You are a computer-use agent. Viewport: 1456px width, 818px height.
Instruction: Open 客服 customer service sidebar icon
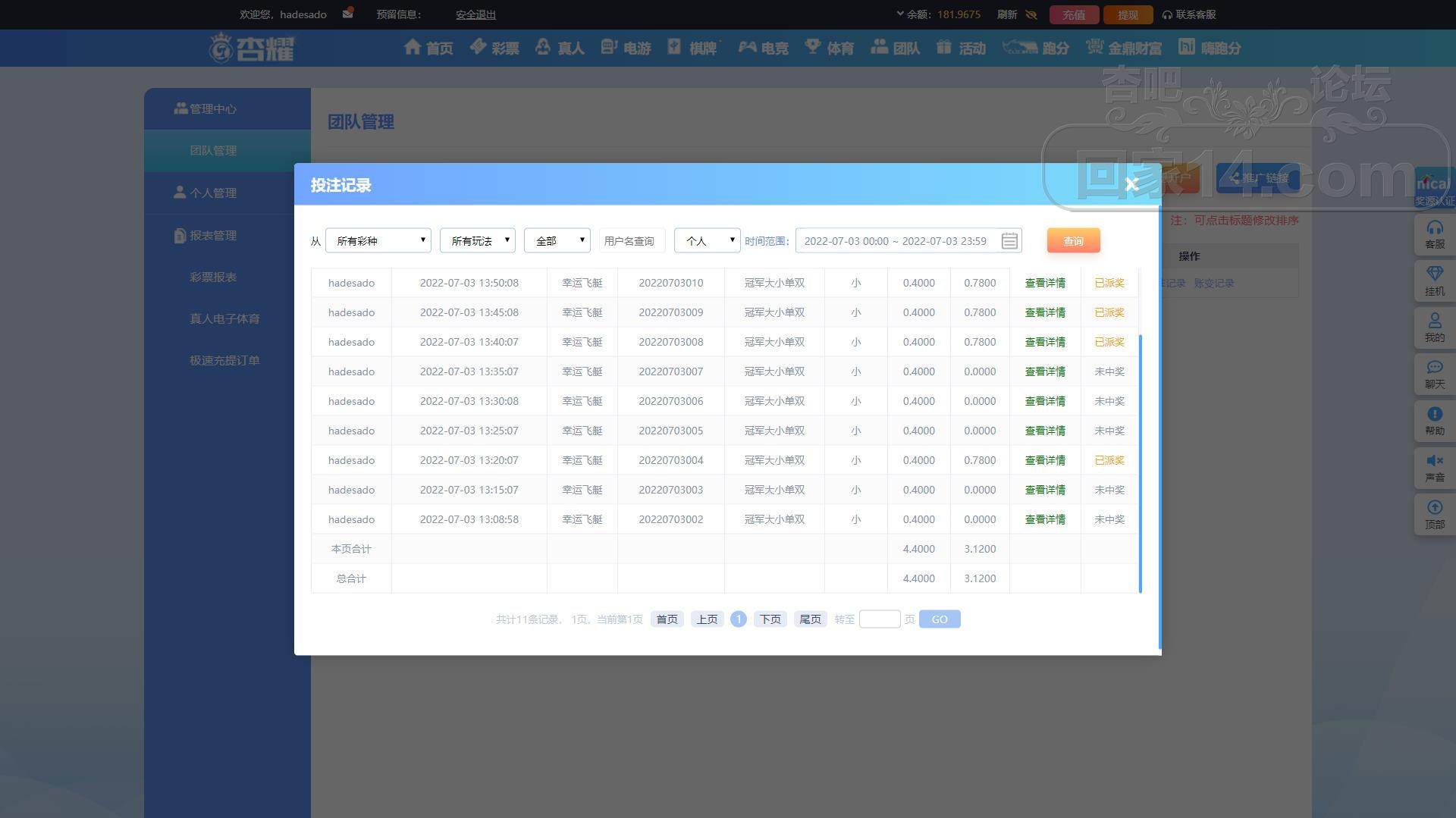point(1435,234)
